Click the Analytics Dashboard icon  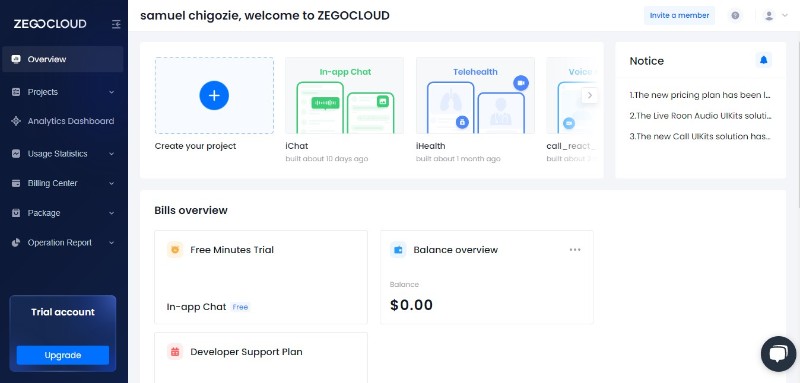pyautogui.click(x=16, y=121)
